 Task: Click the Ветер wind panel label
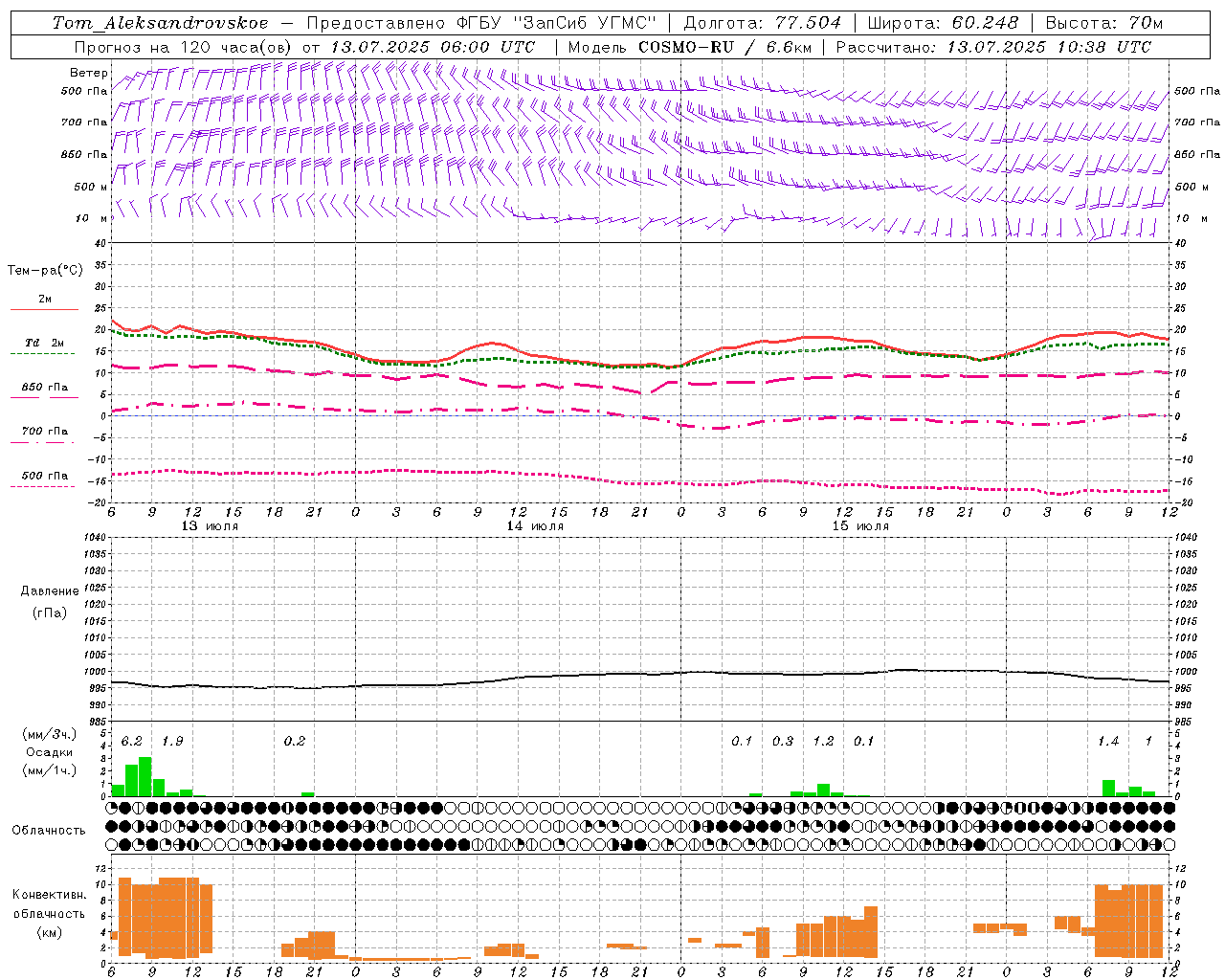tap(89, 73)
